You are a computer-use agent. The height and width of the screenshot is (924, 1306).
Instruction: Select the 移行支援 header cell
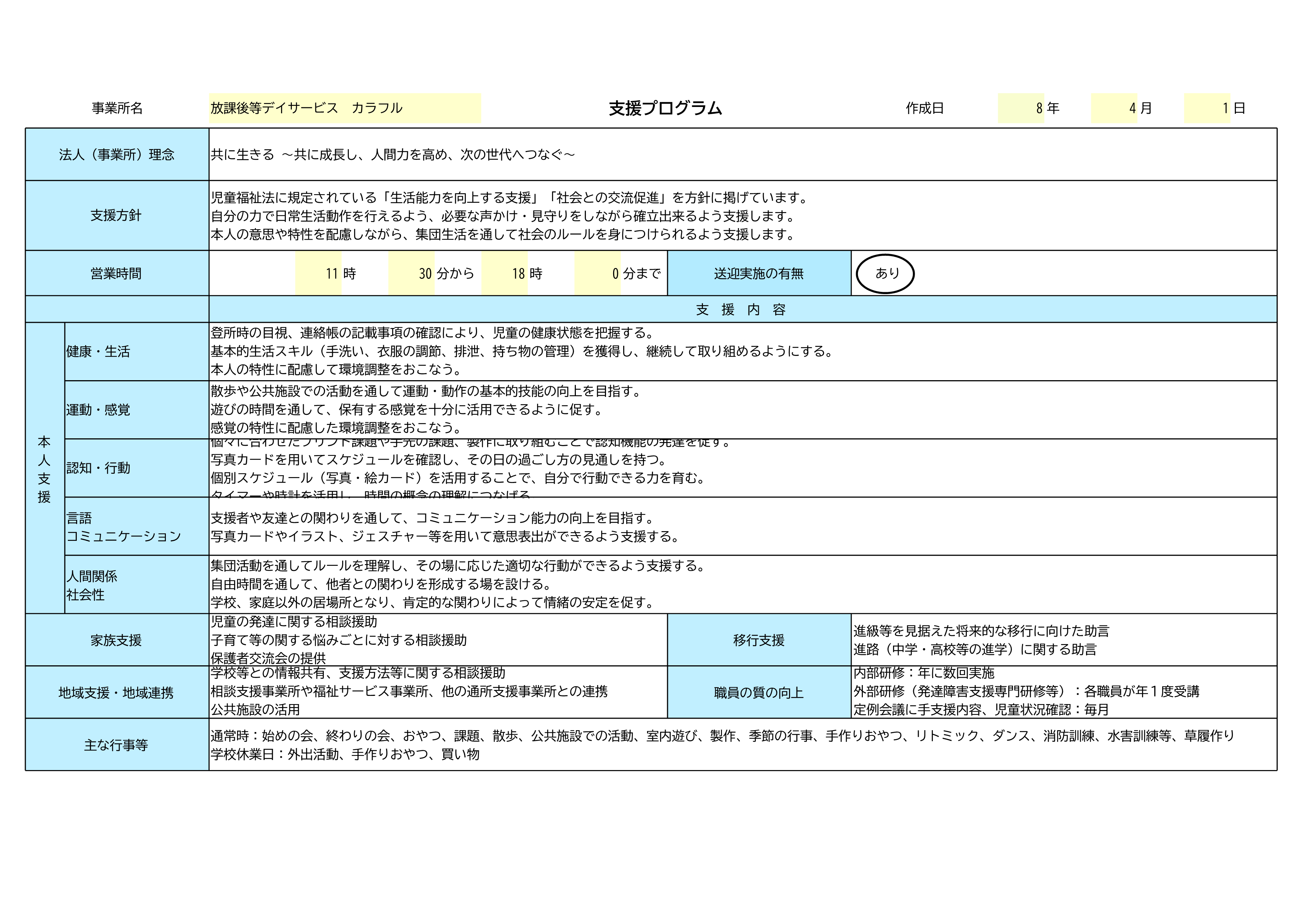tap(759, 640)
